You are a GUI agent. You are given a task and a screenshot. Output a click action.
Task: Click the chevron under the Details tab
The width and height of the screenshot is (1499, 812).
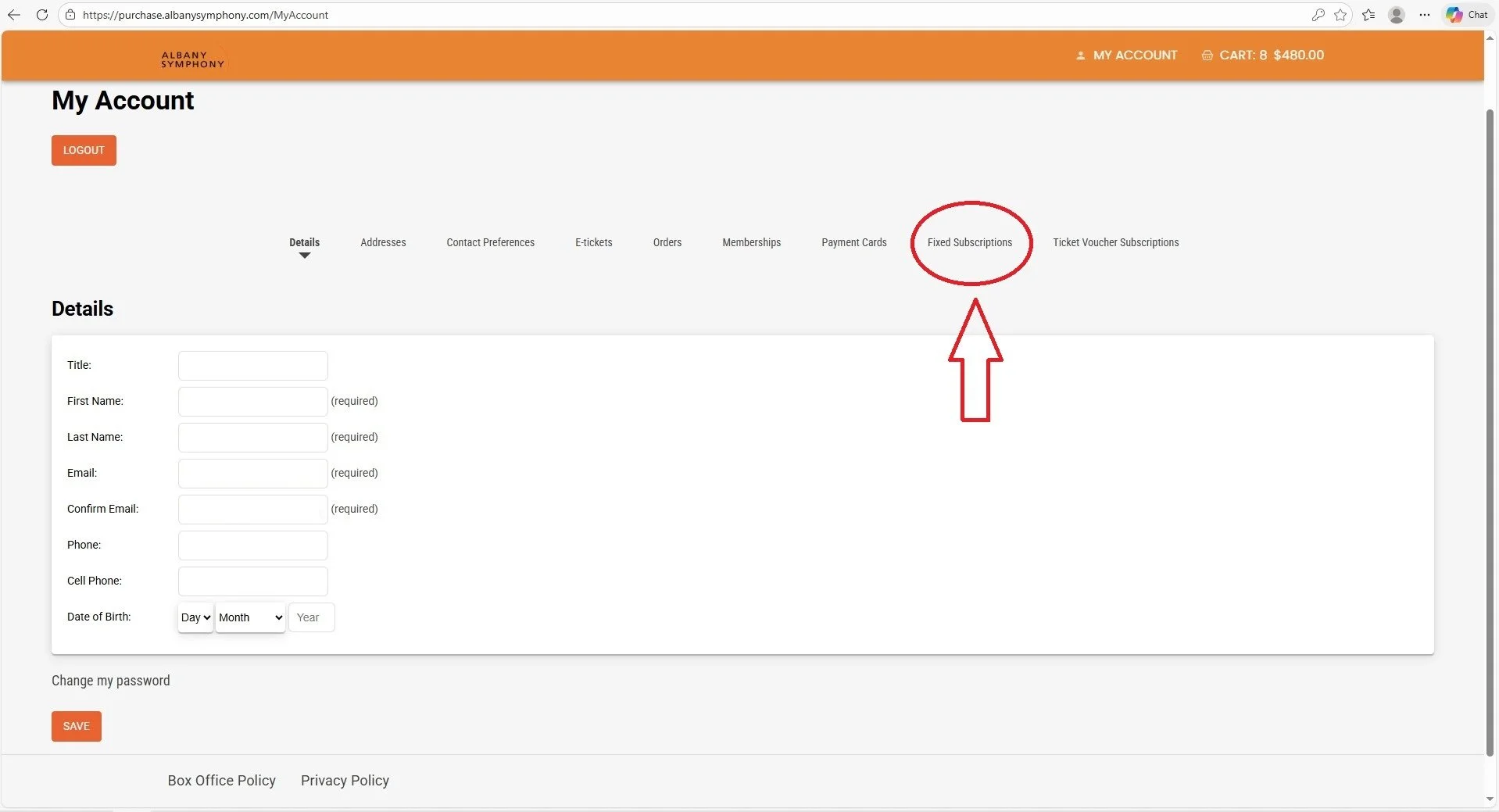click(304, 256)
